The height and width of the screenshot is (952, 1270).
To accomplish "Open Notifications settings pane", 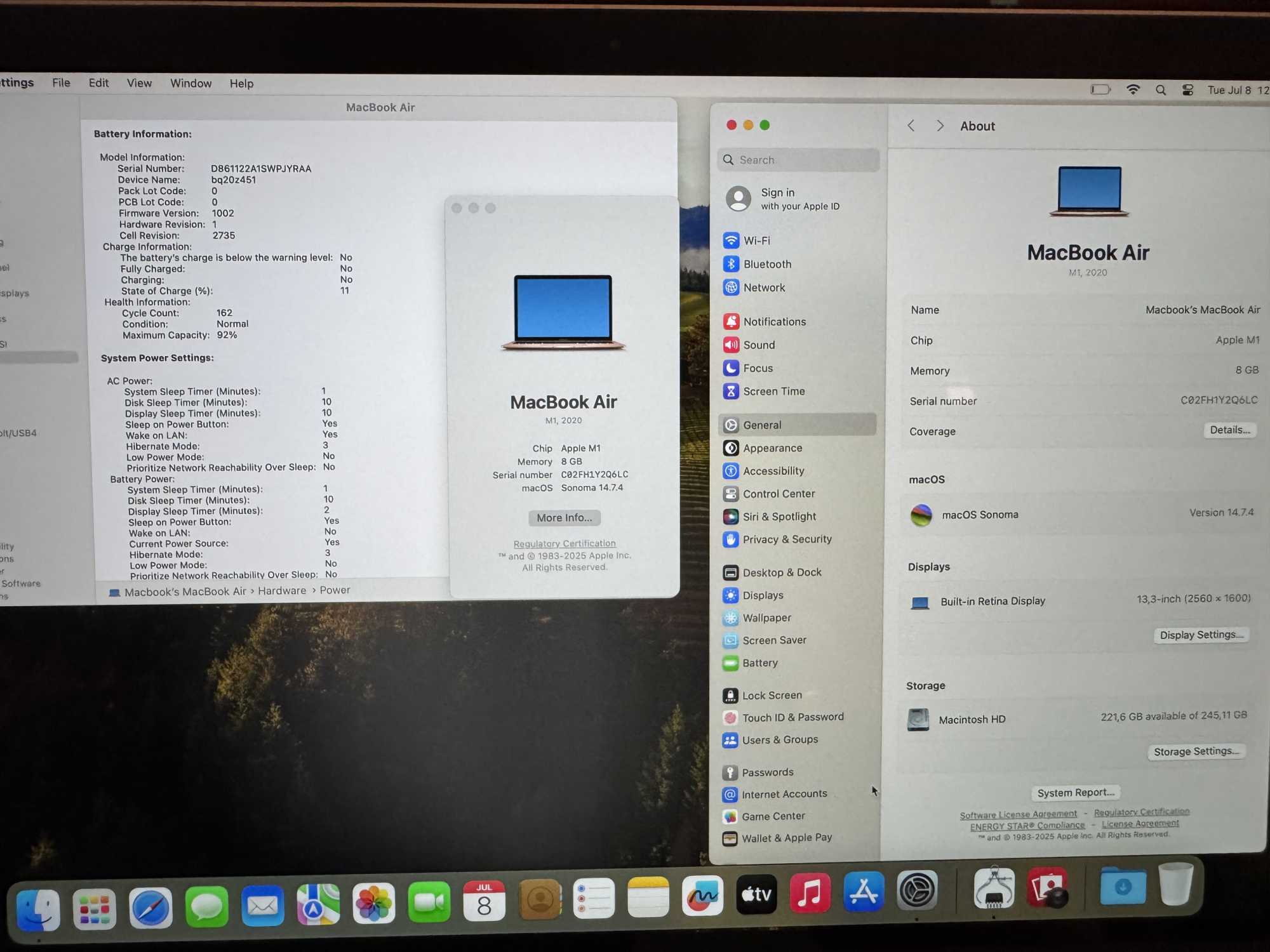I will (x=773, y=322).
